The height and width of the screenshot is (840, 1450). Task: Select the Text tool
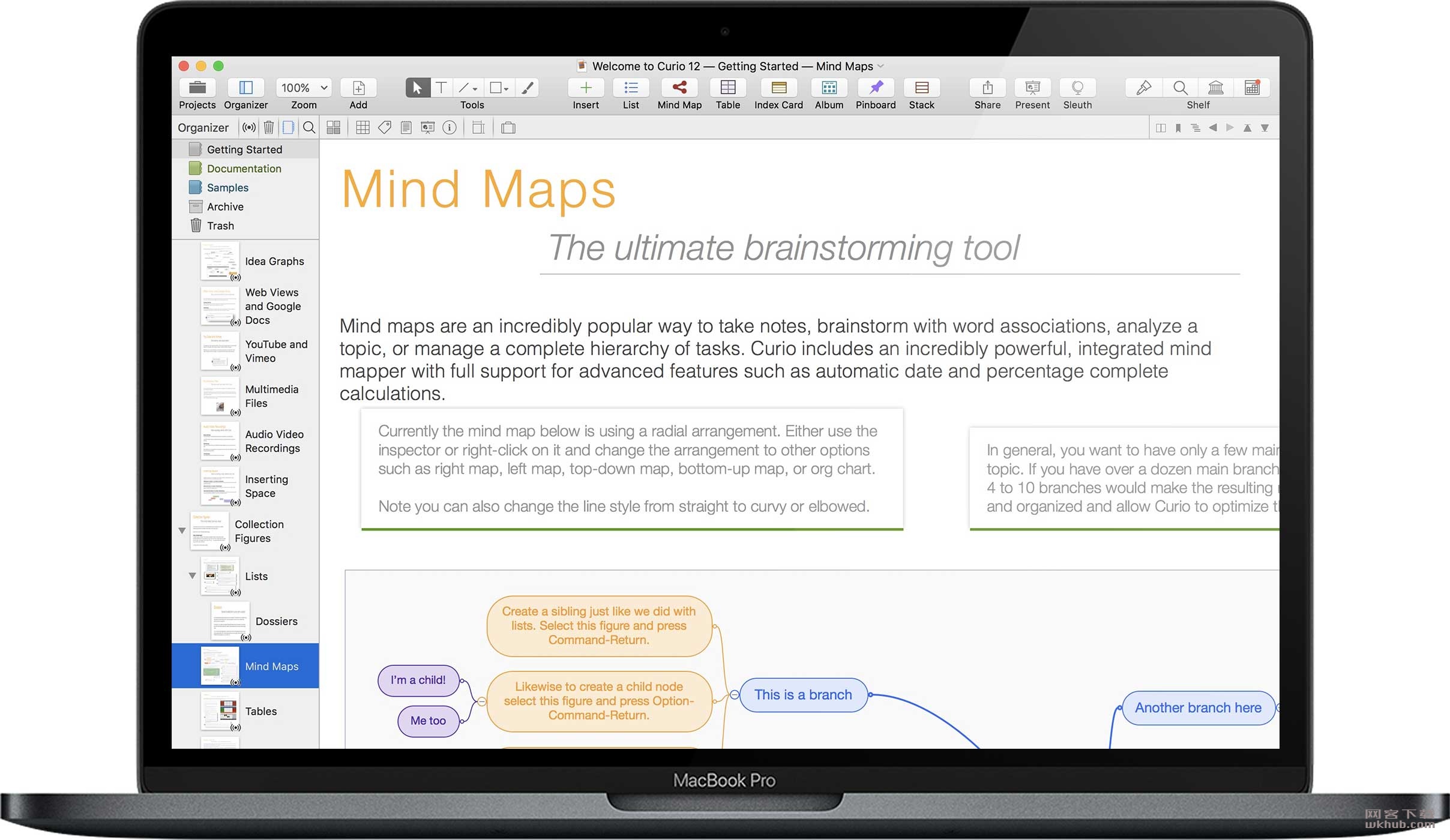(441, 88)
